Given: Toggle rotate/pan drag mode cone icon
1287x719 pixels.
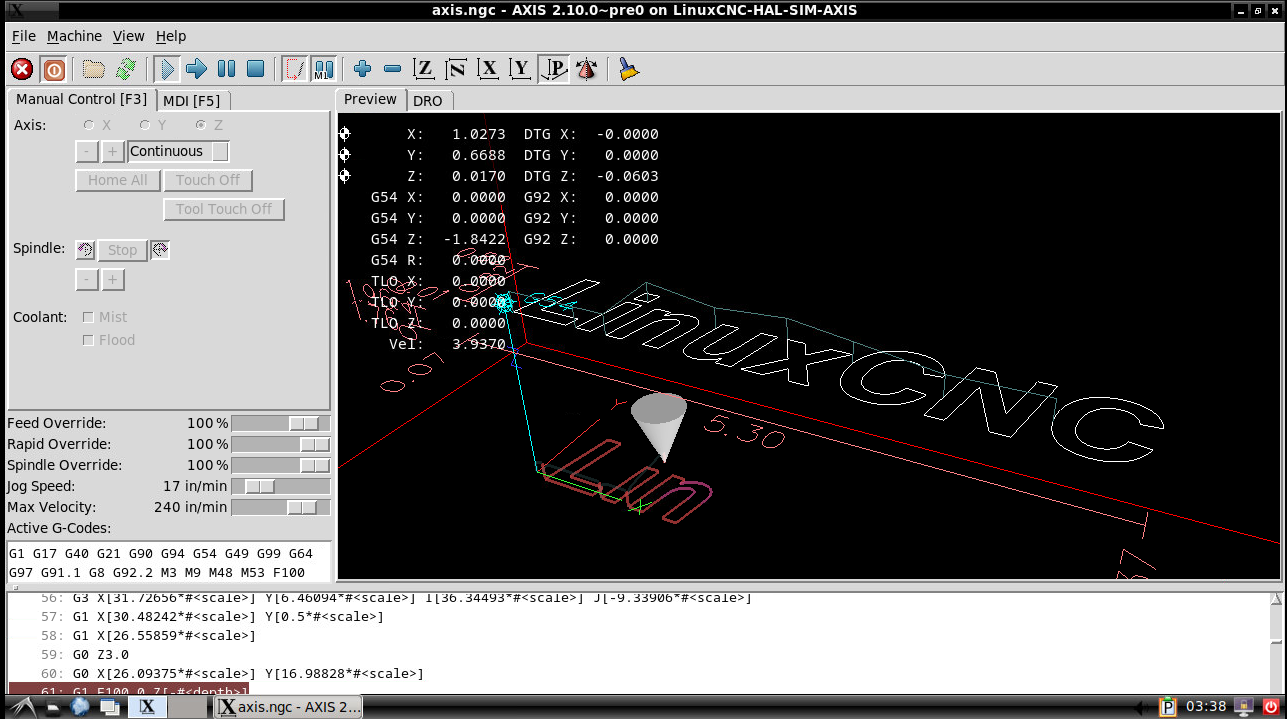Looking at the screenshot, I should pos(586,69).
